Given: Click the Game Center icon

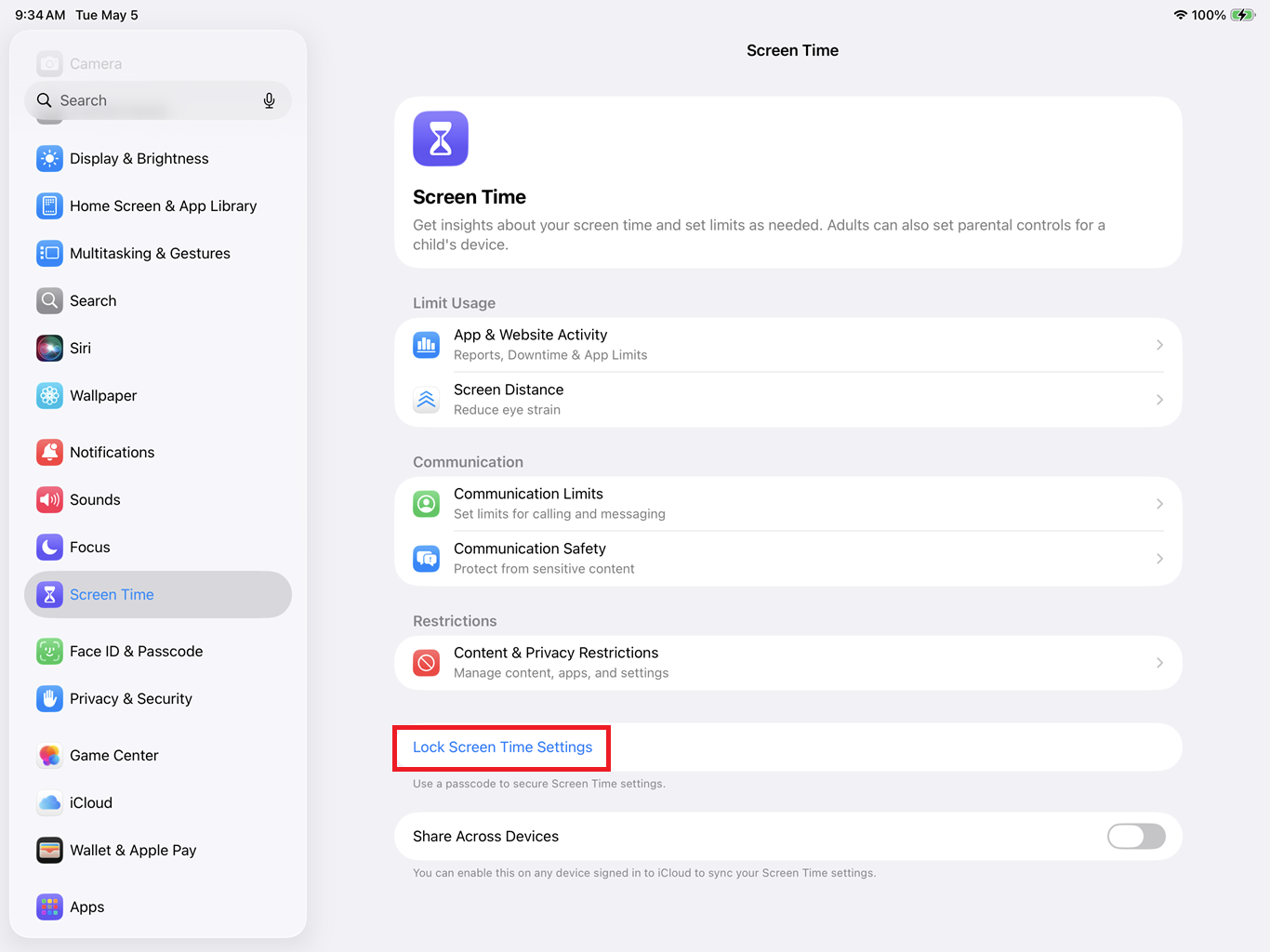Looking at the screenshot, I should pos(49,756).
